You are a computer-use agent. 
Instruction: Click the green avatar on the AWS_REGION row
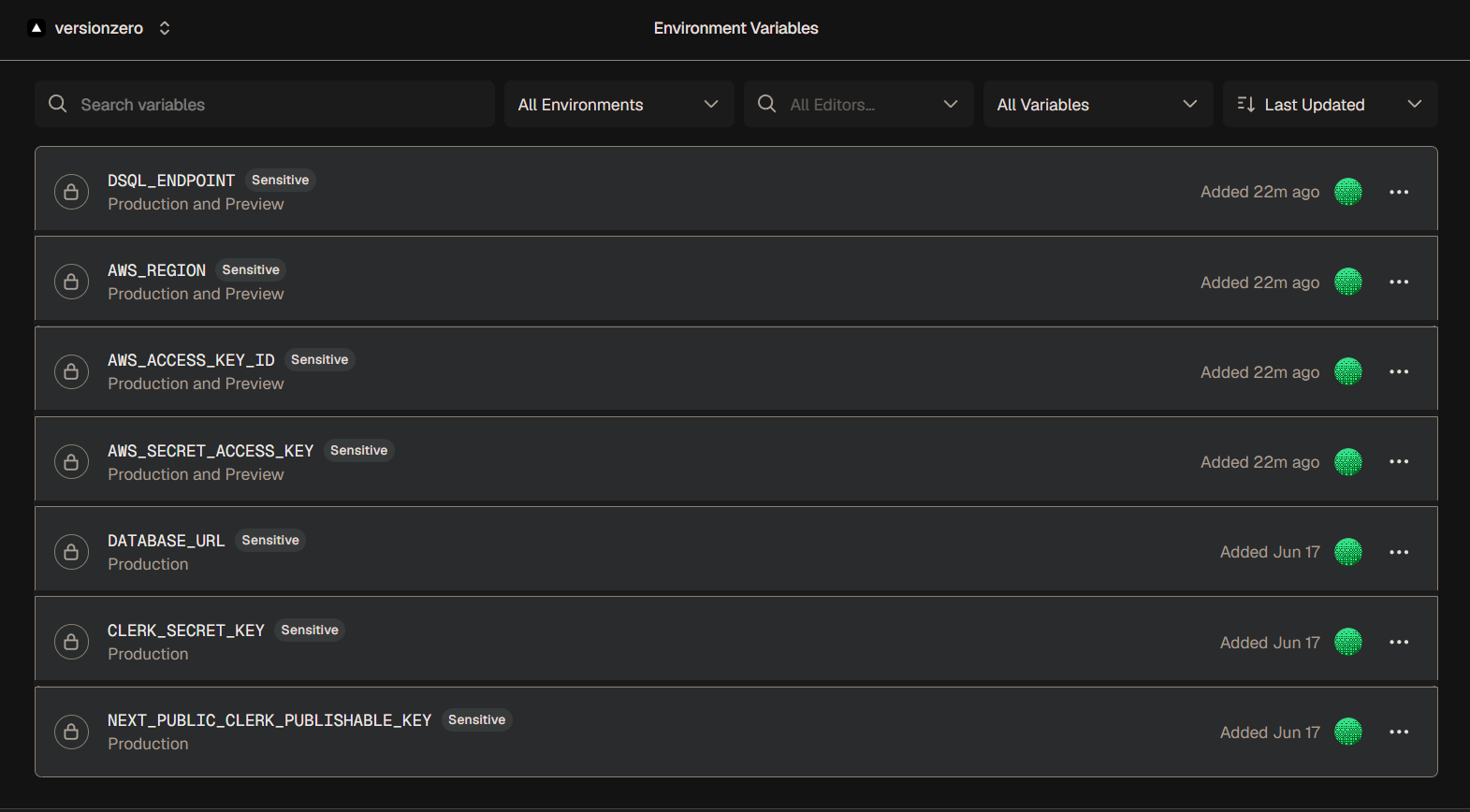1348,282
